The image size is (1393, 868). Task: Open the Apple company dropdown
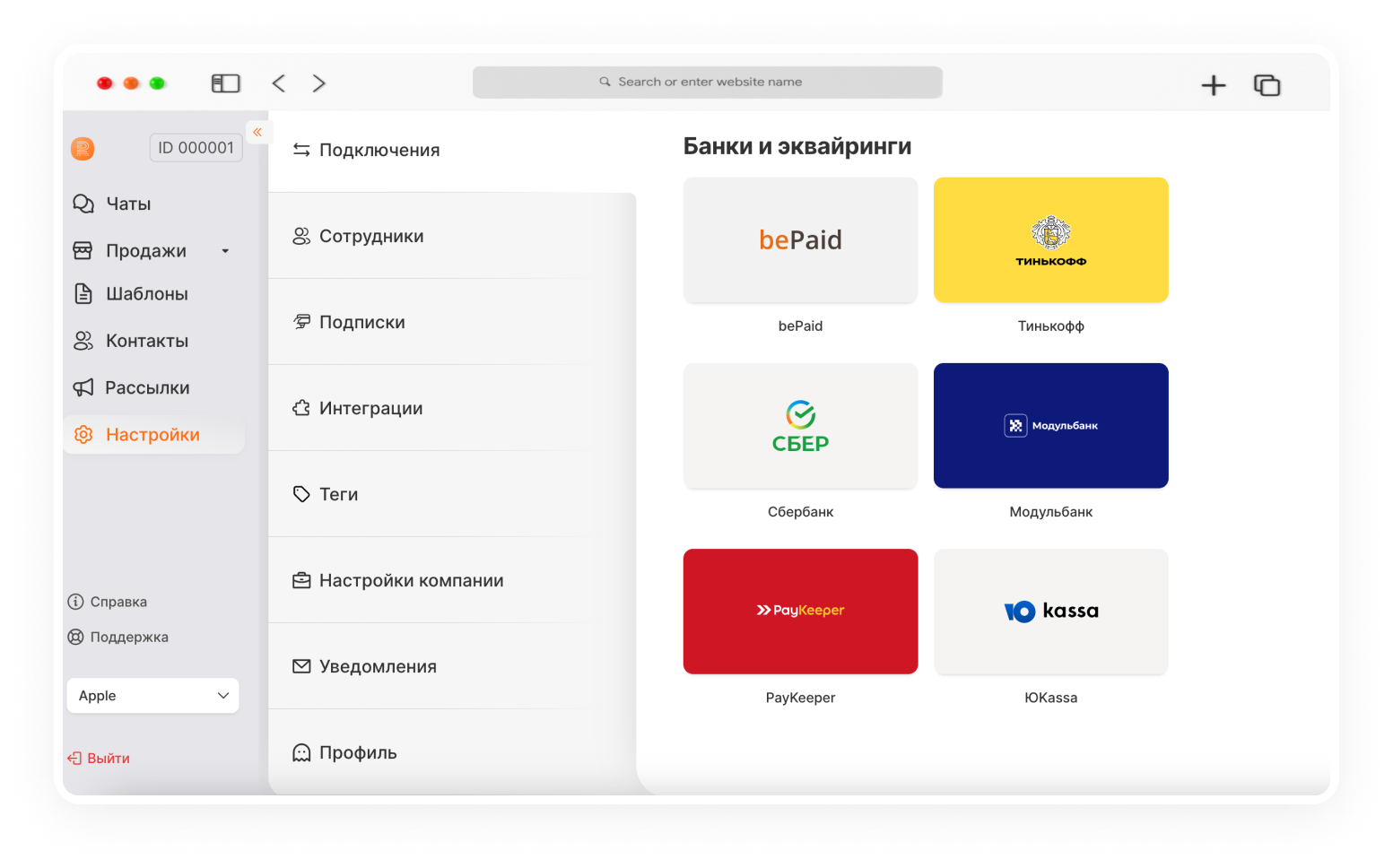click(x=152, y=696)
